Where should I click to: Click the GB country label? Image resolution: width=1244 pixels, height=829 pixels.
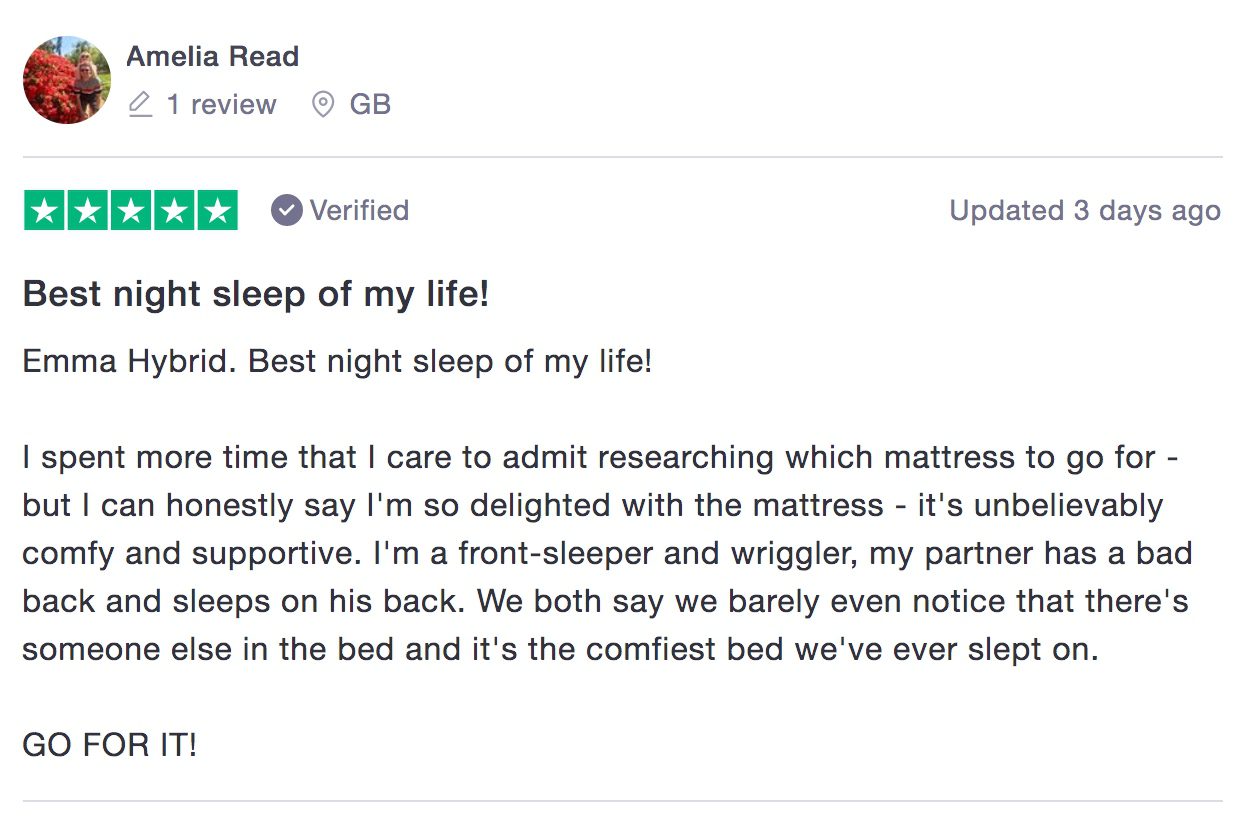tap(371, 104)
